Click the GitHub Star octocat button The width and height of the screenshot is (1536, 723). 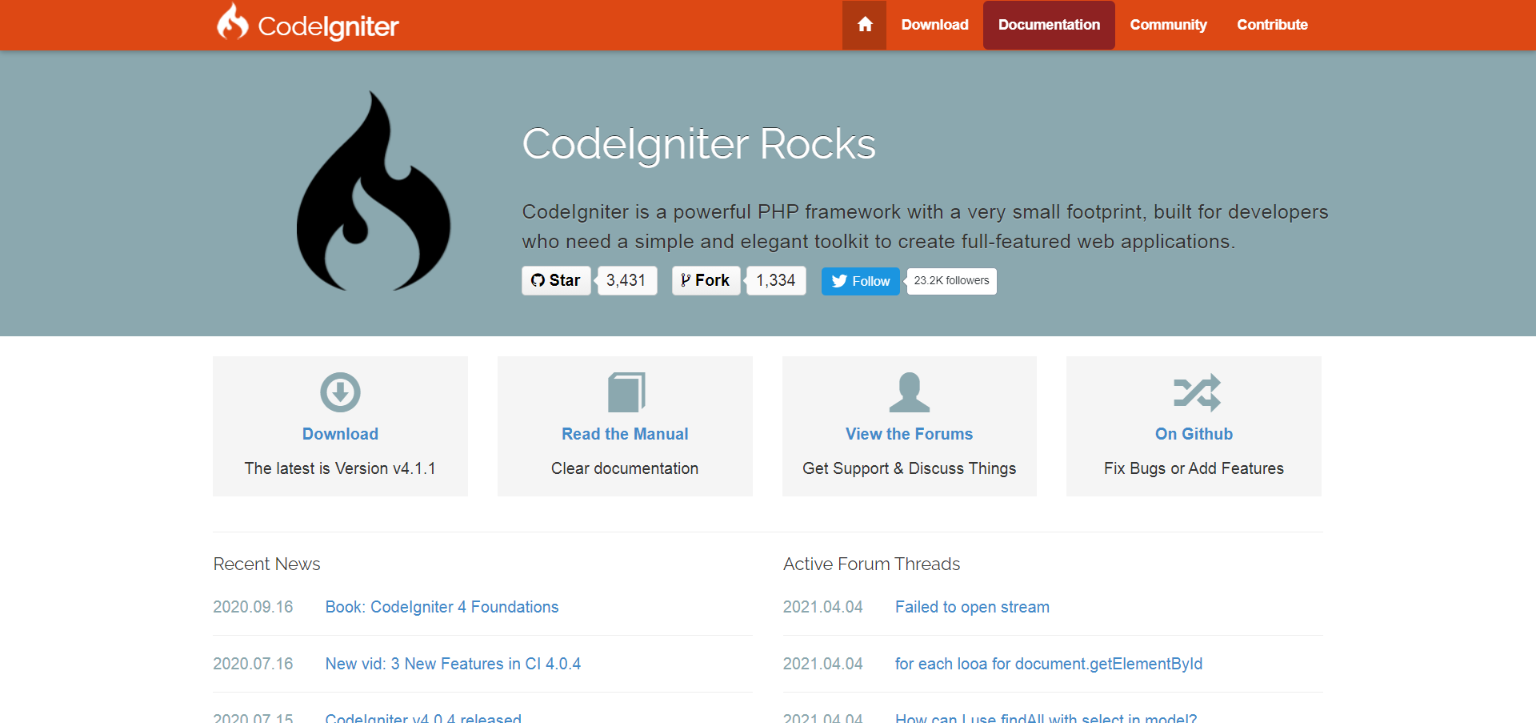click(556, 280)
